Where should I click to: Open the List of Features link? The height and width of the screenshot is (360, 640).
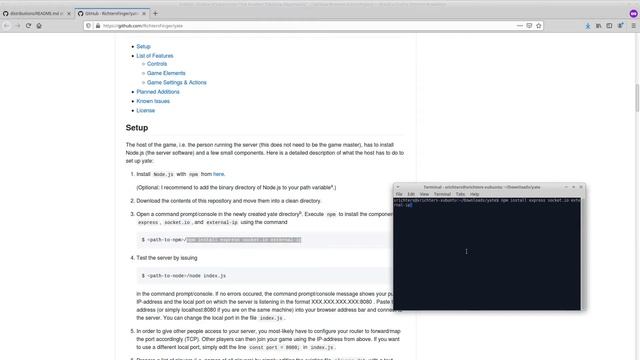point(155,56)
